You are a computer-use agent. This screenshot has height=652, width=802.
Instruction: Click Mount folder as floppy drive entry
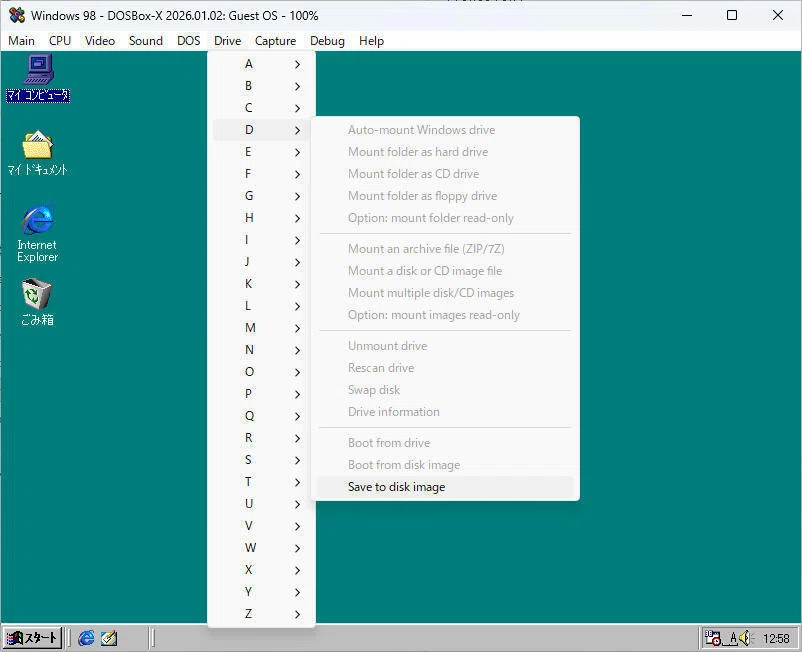(445, 196)
